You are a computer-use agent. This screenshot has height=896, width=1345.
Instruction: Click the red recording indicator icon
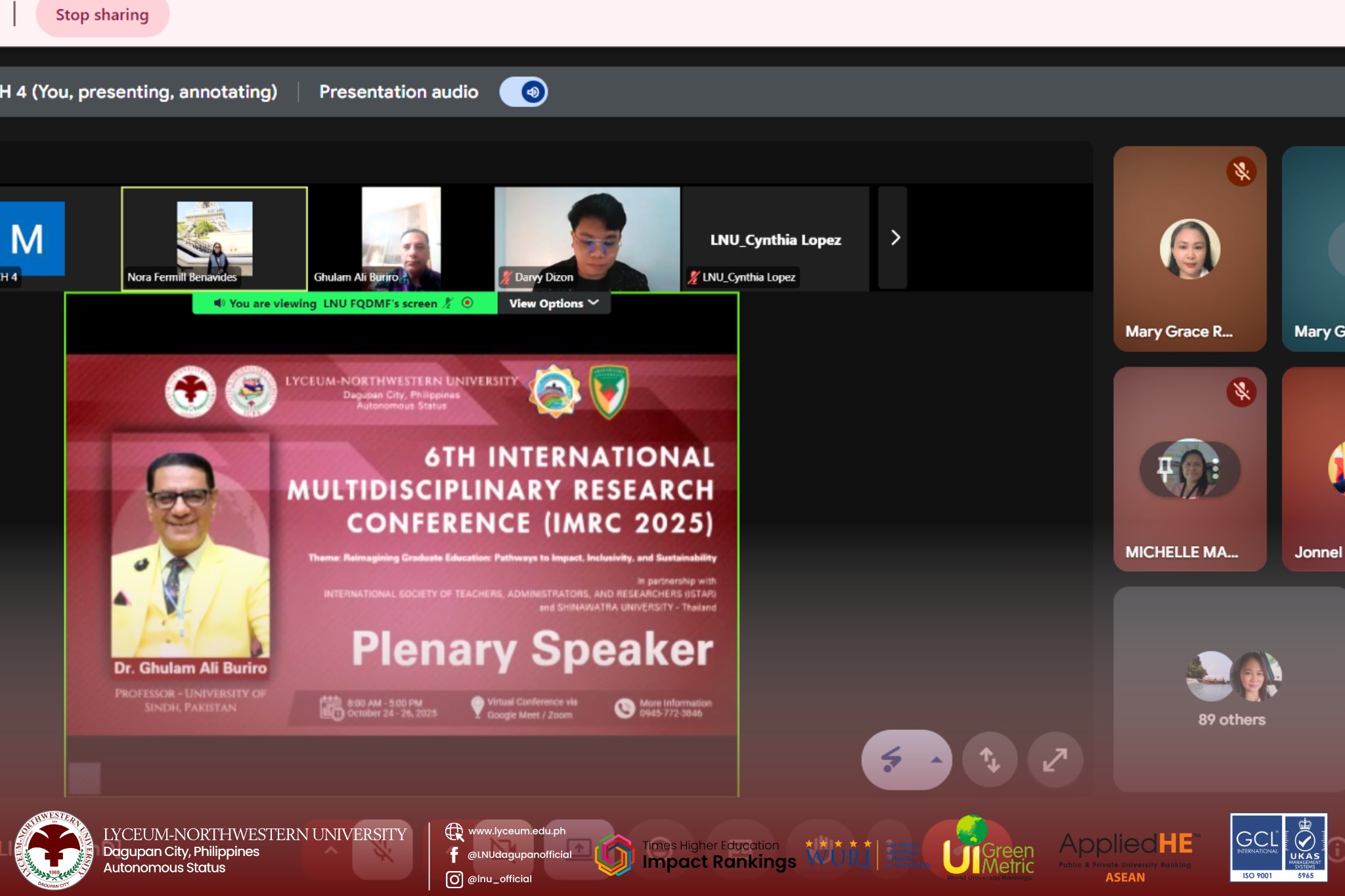pos(468,303)
